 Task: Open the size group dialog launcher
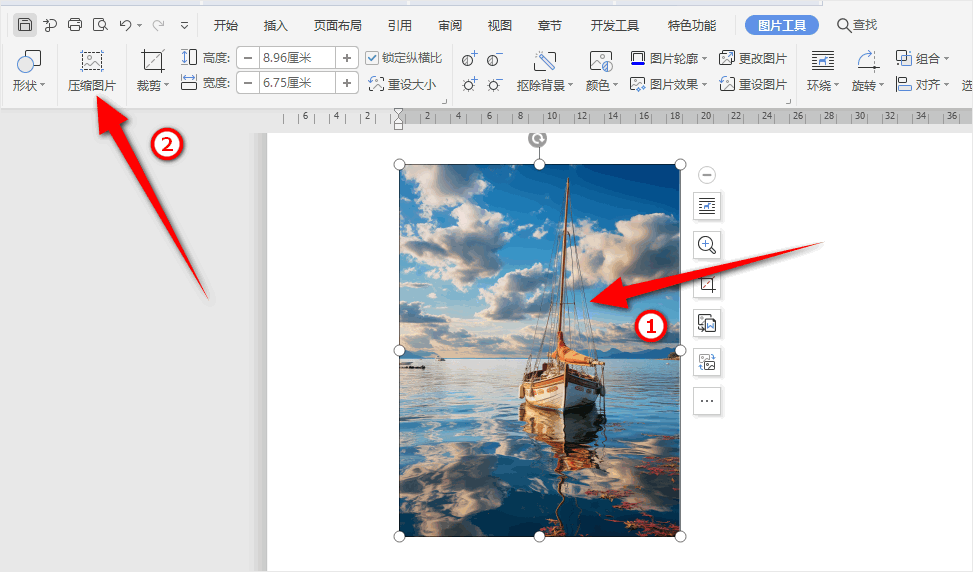444,101
